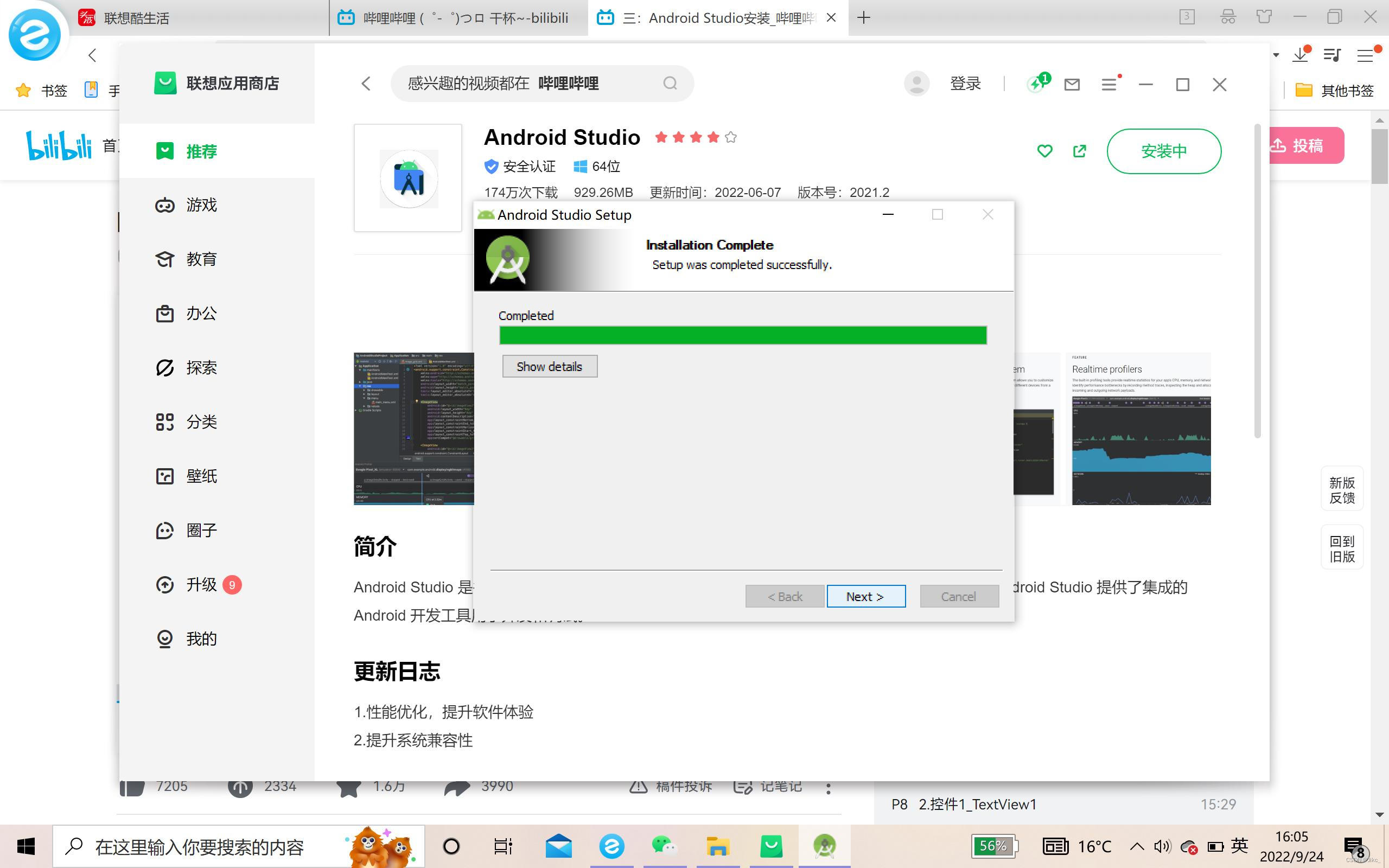Open the code editor screenshot thumbnail
Image resolution: width=1389 pixels, height=868 pixels.
click(414, 429)
